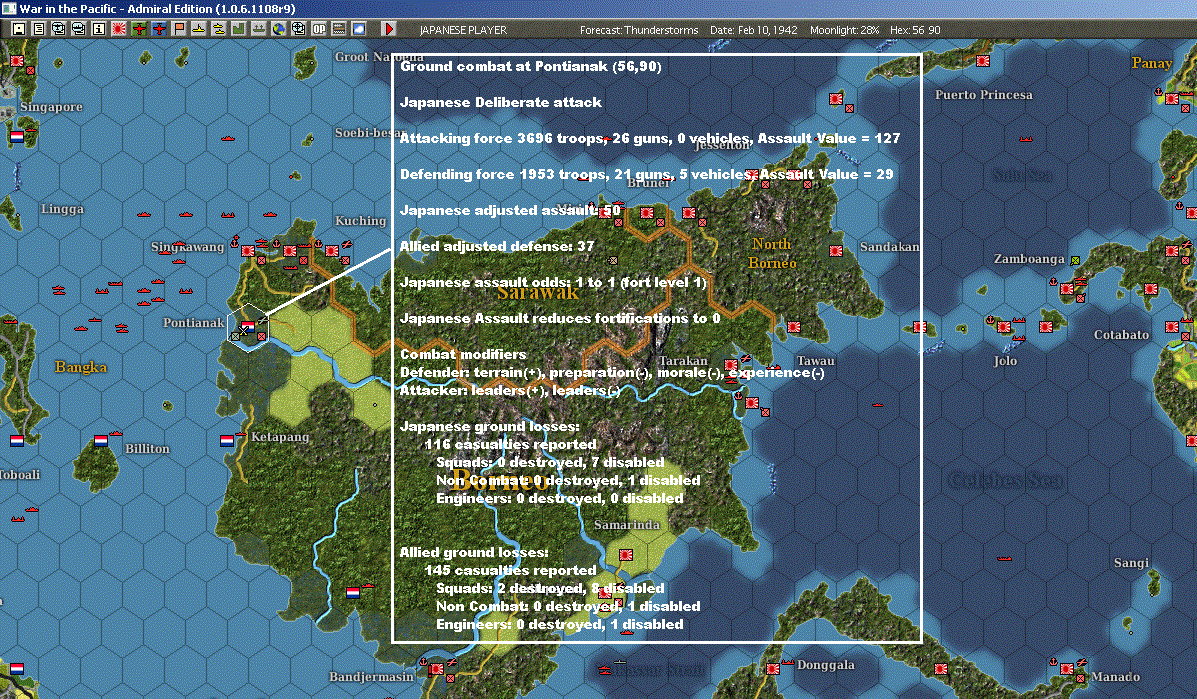Screen dimensions: 1197x699
Task: Select the highlighted Pontianak hex unit stack
Action: pyautogui.click(x=248, y=329)
